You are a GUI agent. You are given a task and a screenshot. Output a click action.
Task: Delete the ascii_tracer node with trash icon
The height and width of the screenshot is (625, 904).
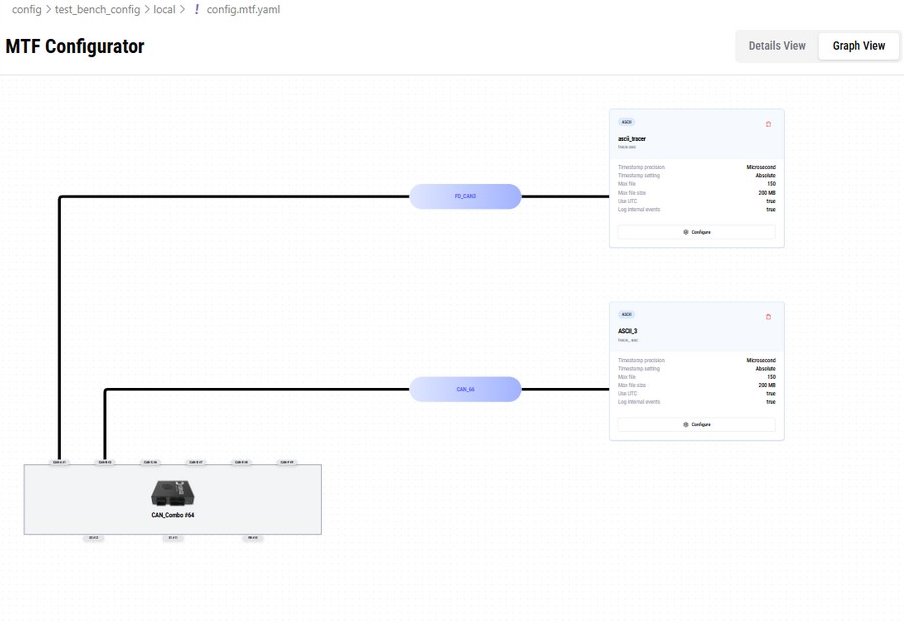(768, 124)
